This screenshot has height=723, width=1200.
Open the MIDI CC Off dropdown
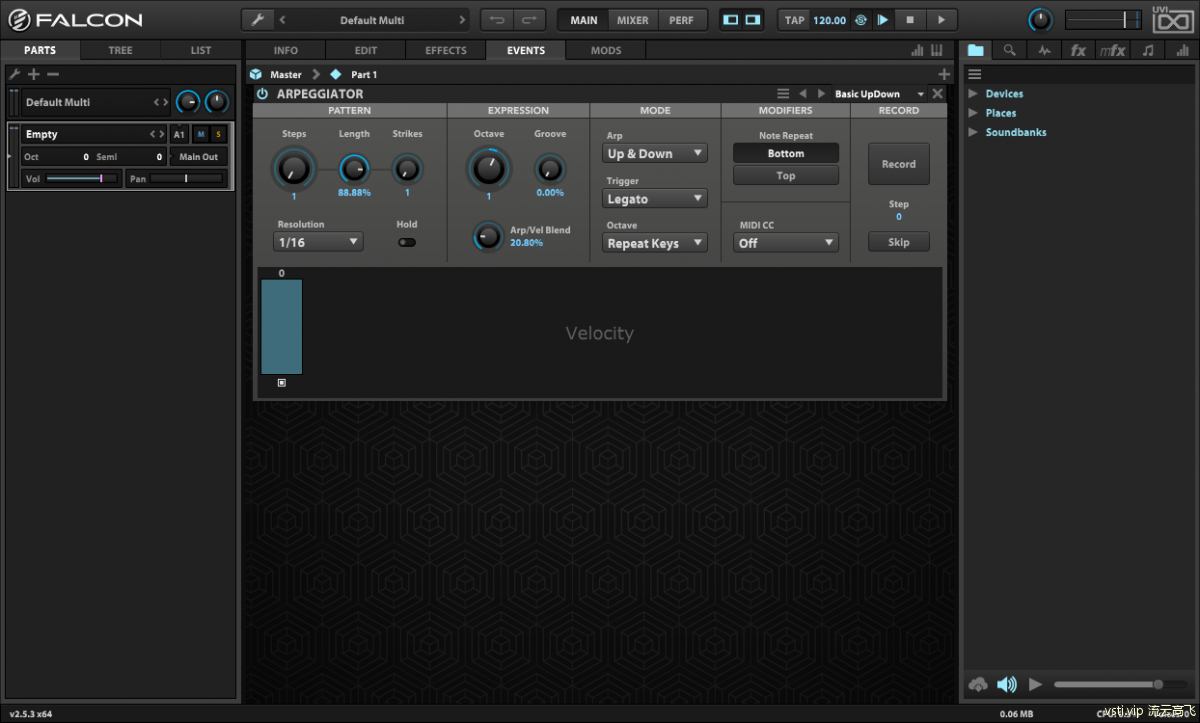(x=786, y=243)
